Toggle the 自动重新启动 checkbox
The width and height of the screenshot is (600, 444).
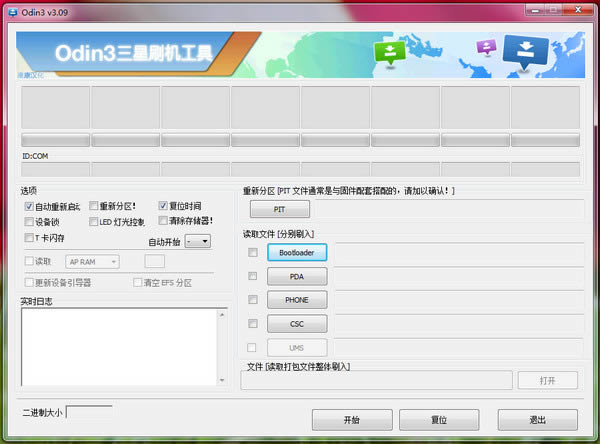[x=29, y=206]
